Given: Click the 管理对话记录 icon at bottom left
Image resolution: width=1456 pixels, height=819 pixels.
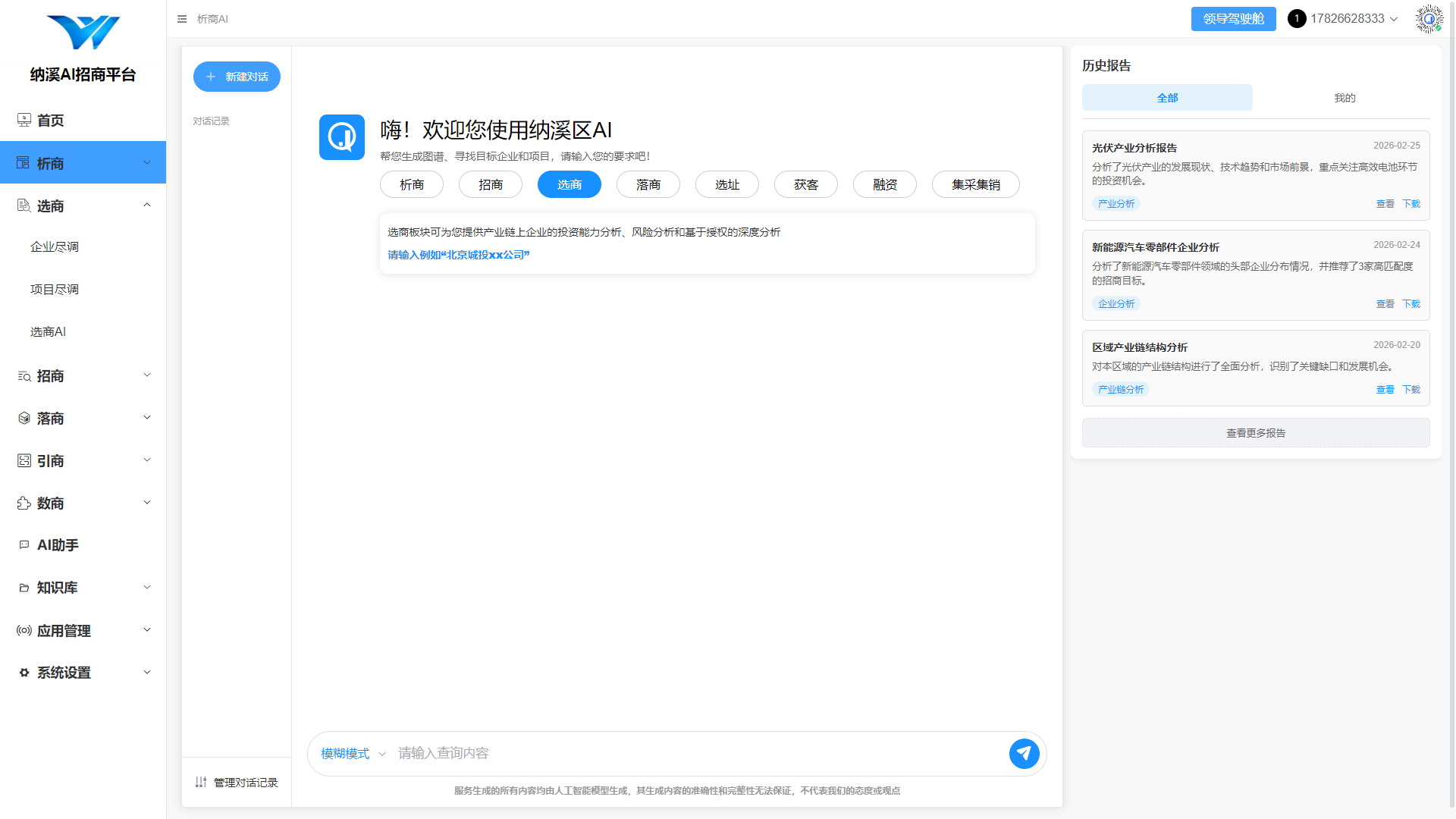Looking at the screenshot, I should coord(200,782).
